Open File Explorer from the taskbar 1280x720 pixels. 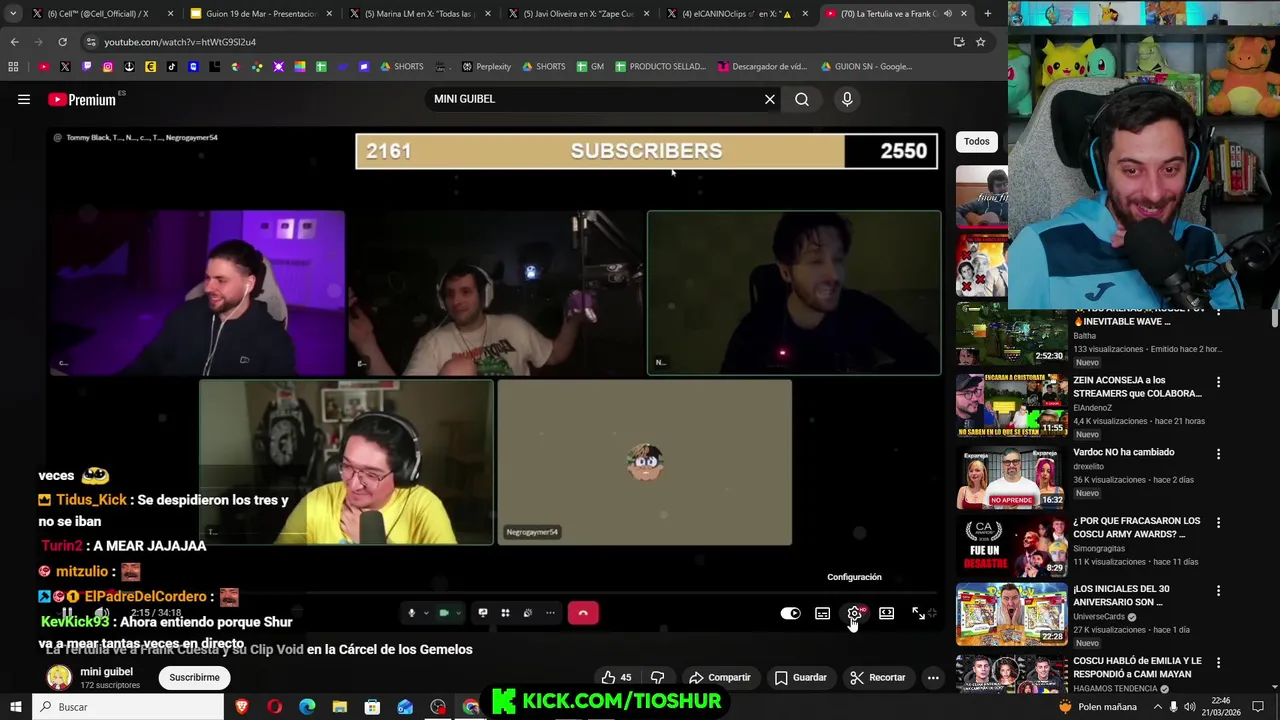(340, 707)
